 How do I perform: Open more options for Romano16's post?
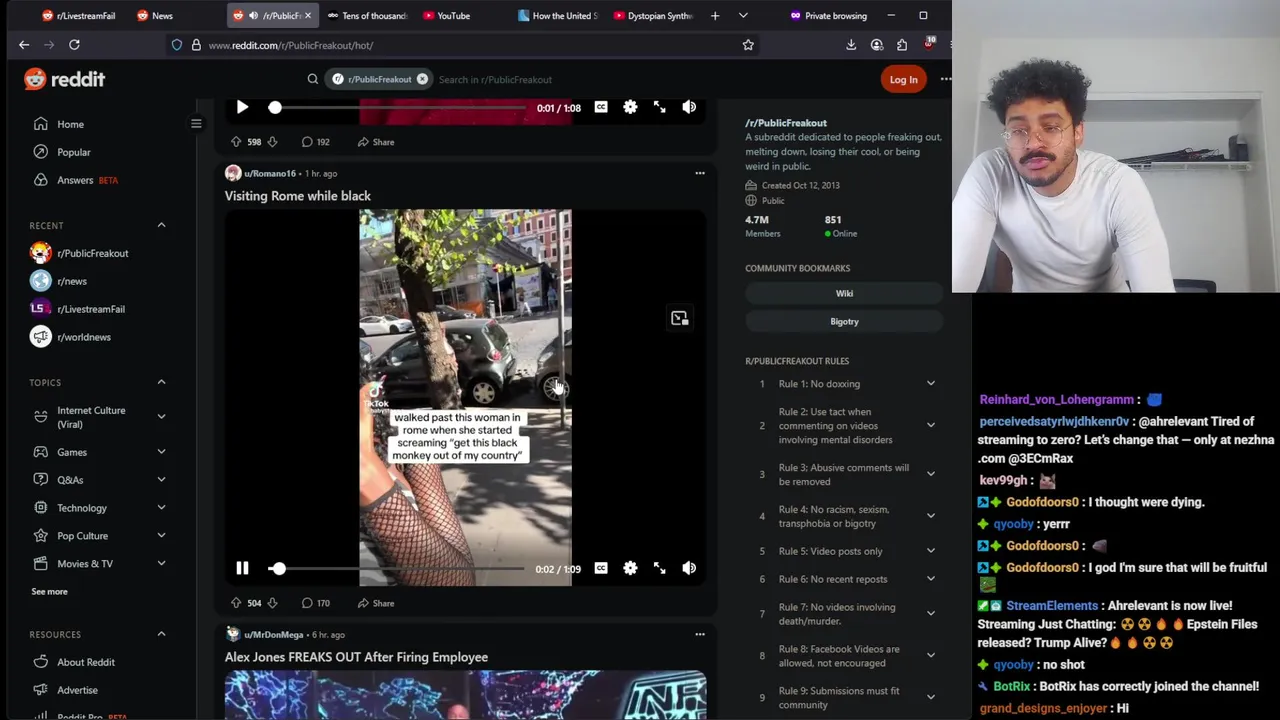700,173
